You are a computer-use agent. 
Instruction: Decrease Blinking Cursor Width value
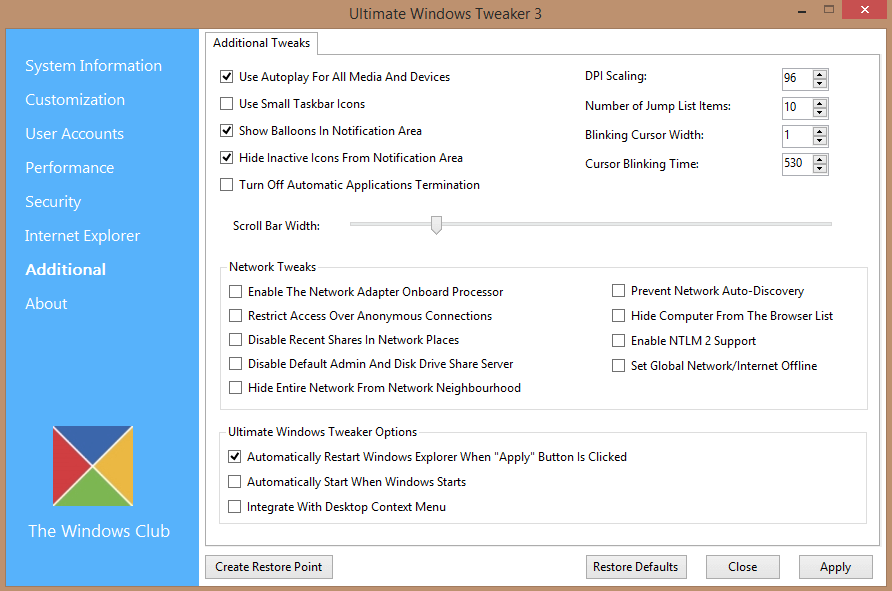click(x=819, y=140)
